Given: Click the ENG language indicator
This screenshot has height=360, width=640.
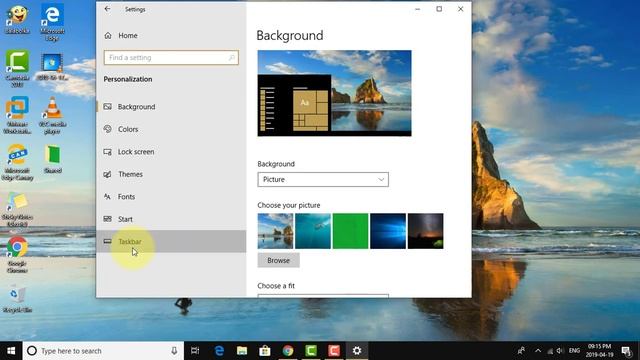Looking at the screenshot, I should click(x=574, y=351).
